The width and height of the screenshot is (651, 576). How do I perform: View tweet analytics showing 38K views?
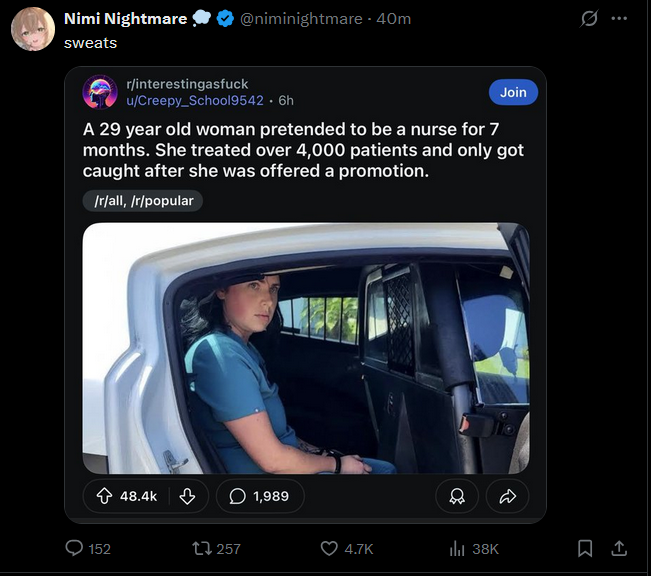tap(457, 548)
